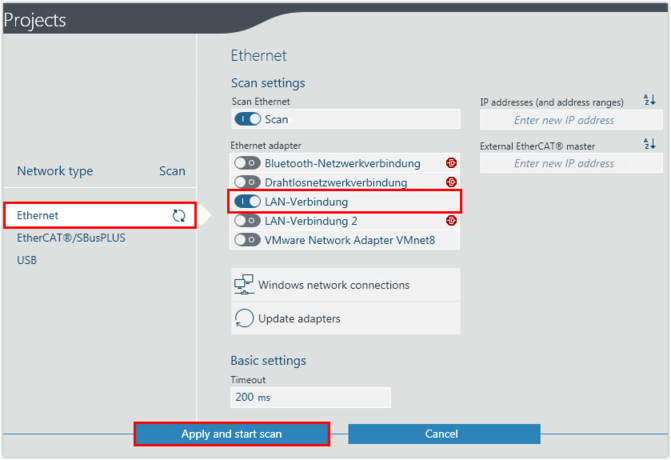Screen dimensions: 671x460
Task: Click the Windows network connections icon
Action: coord(244,285)
